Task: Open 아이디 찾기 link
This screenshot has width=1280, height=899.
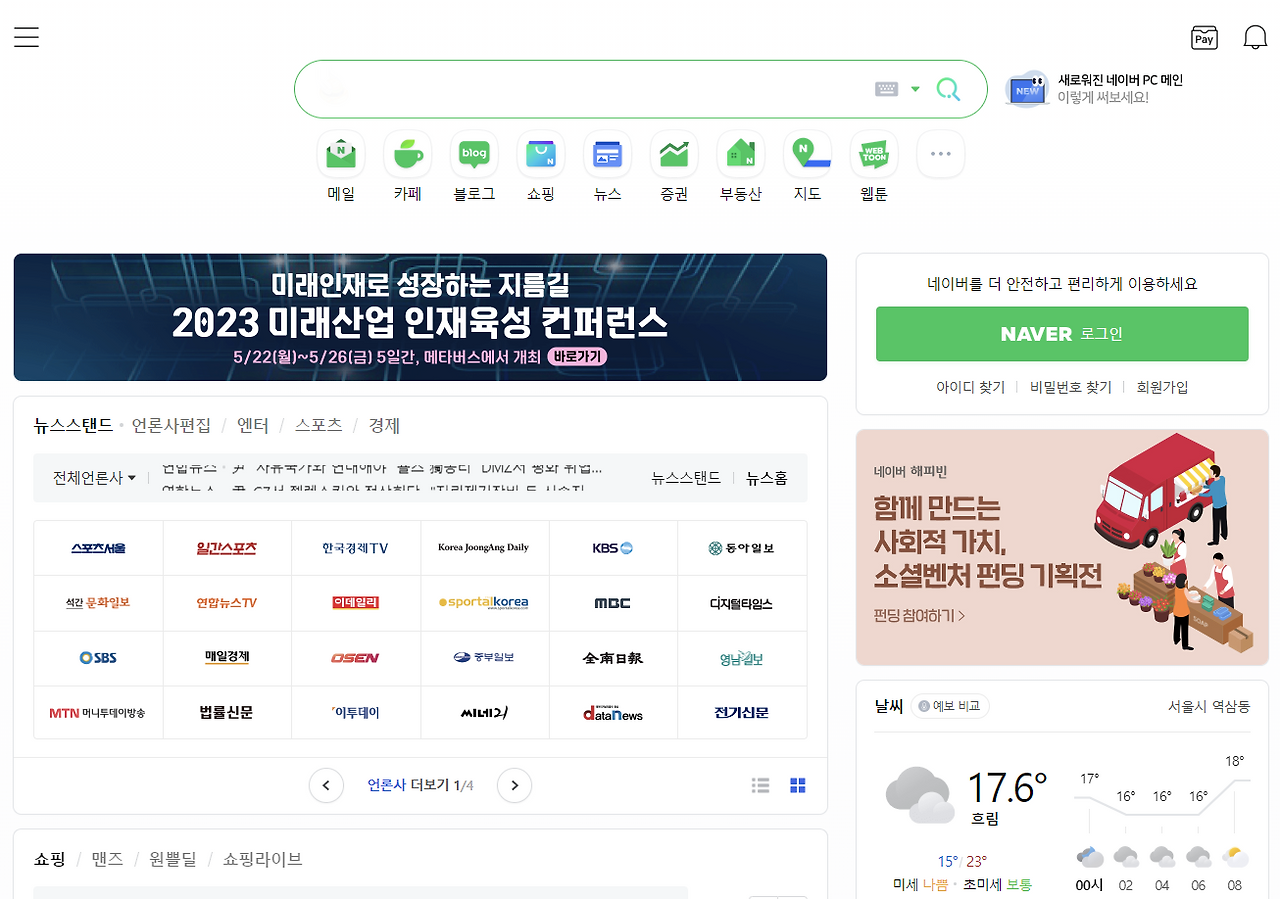Action: [x=970, y=387]
